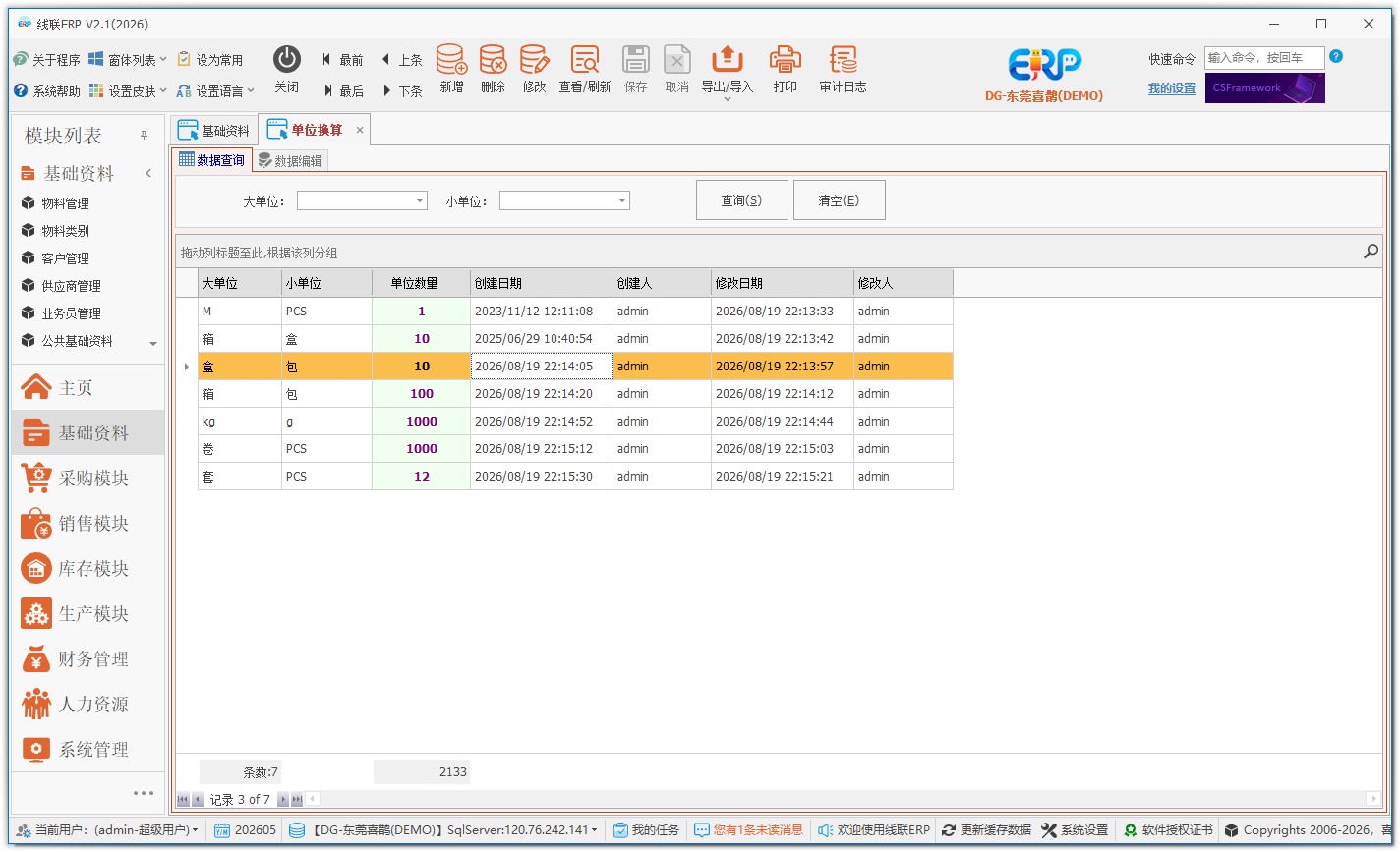Click the 查询(S) button

coord(741,200)
